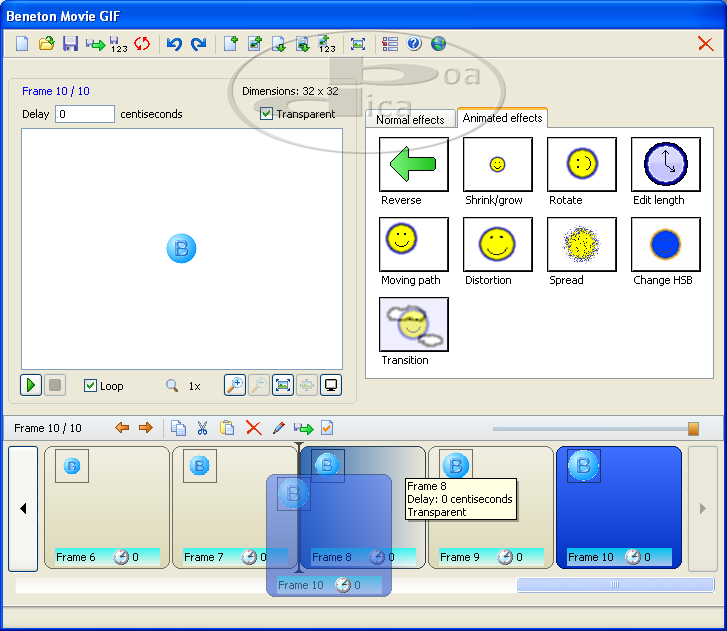Viewport: 727px width, 631px height.
Task: Click the pencil Edit frame icon
Action: tap(279, 428)
